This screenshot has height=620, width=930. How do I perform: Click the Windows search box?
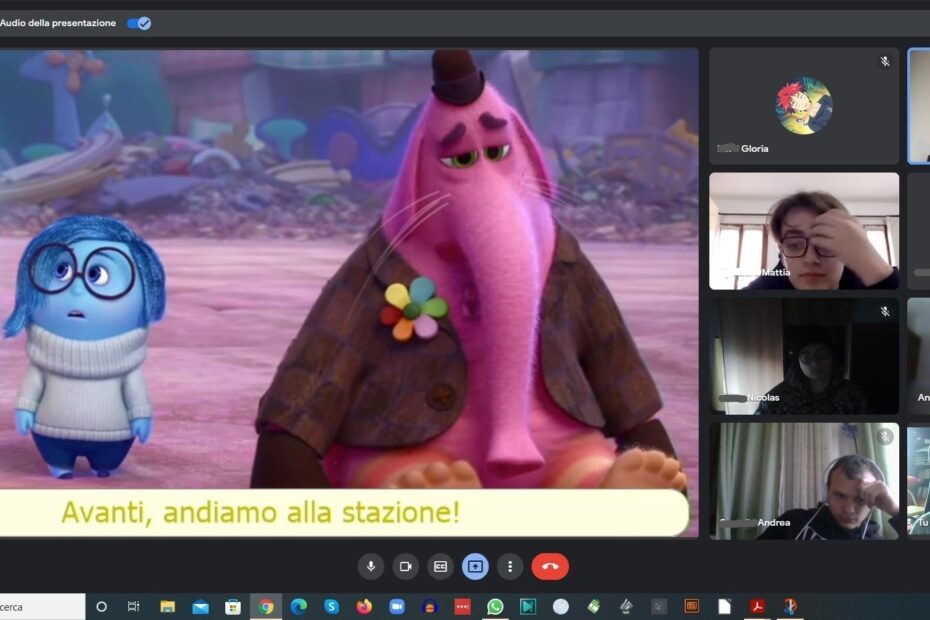tap(40, 606)
